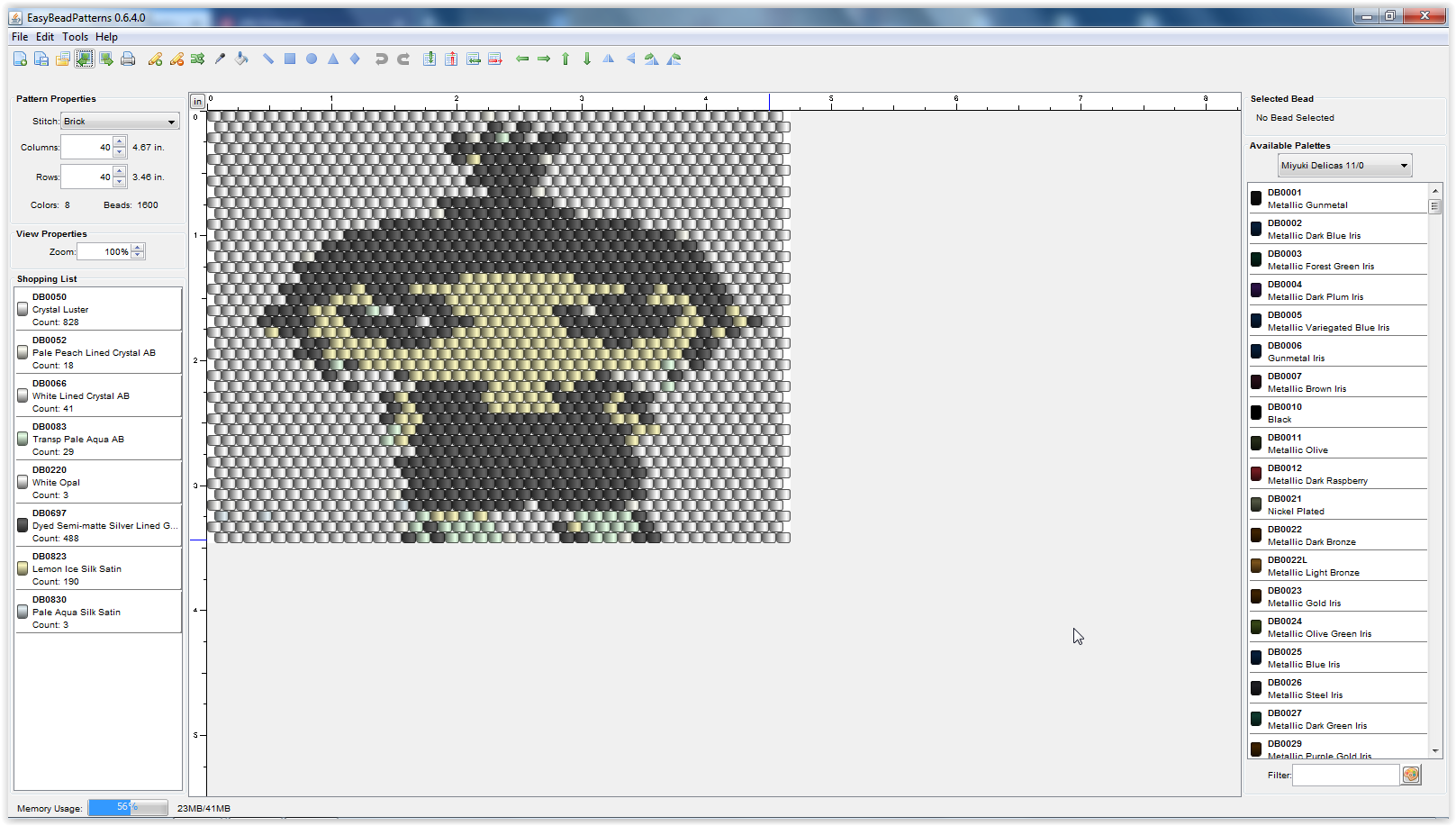Activate the color picker pipette tool
Screen dimensions: 1456x826
(220, 59)
